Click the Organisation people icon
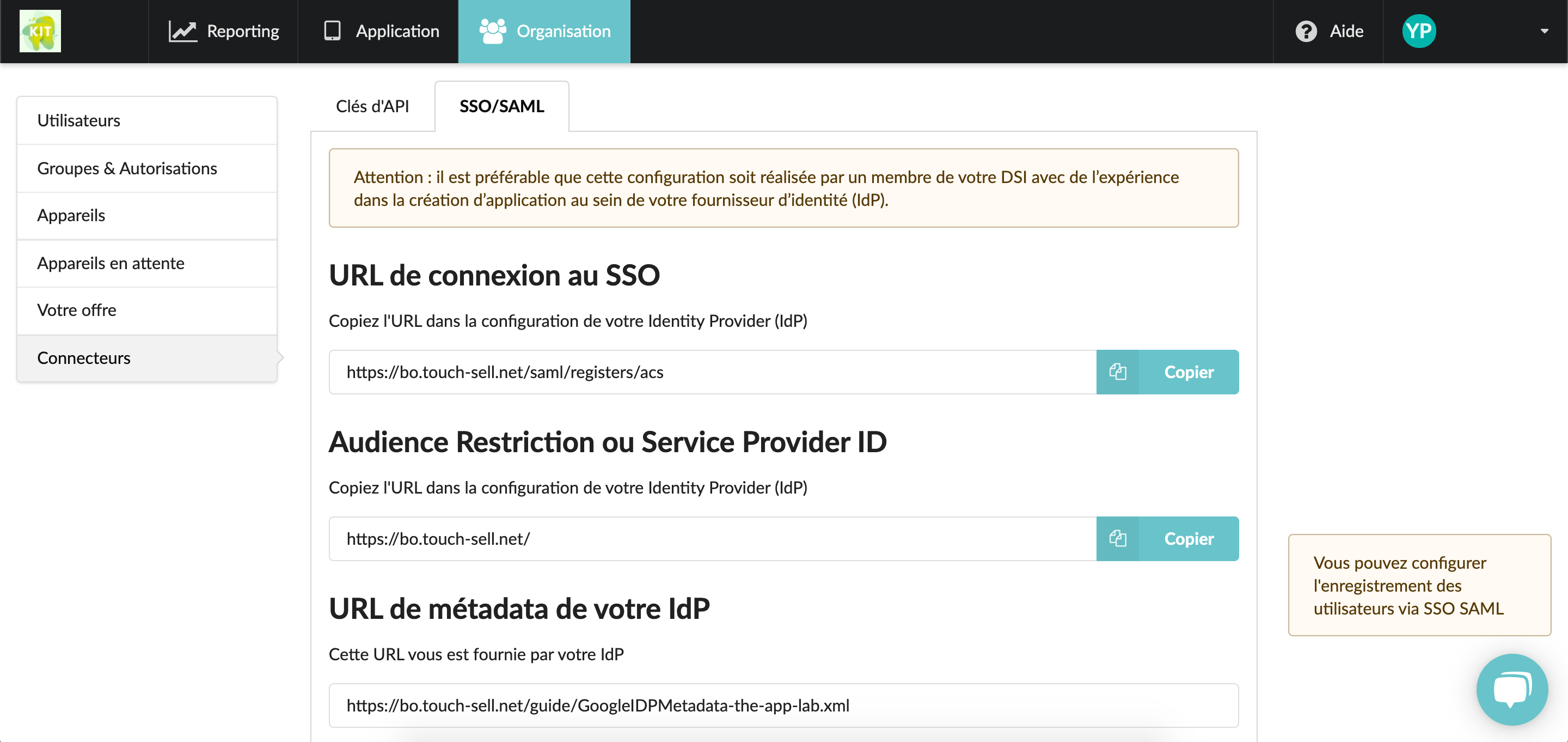 click(x=492, y=31)
